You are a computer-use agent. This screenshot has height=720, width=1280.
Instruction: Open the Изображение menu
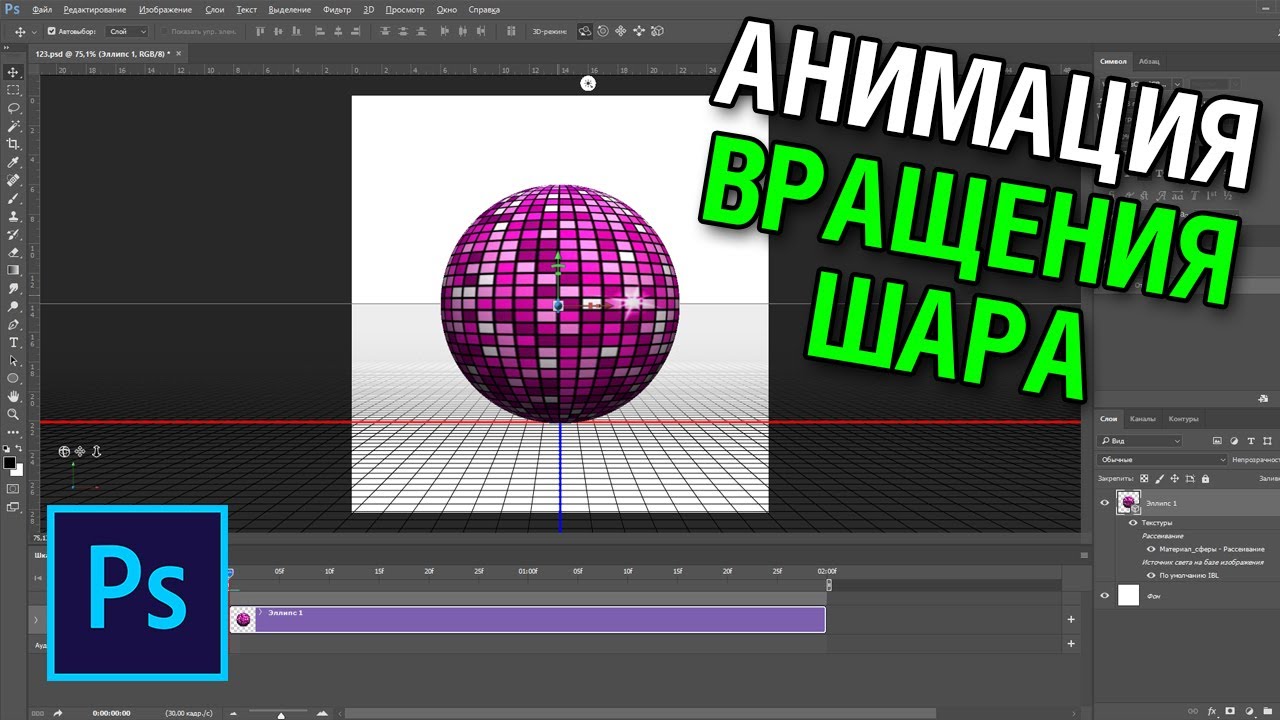point(166,9)
